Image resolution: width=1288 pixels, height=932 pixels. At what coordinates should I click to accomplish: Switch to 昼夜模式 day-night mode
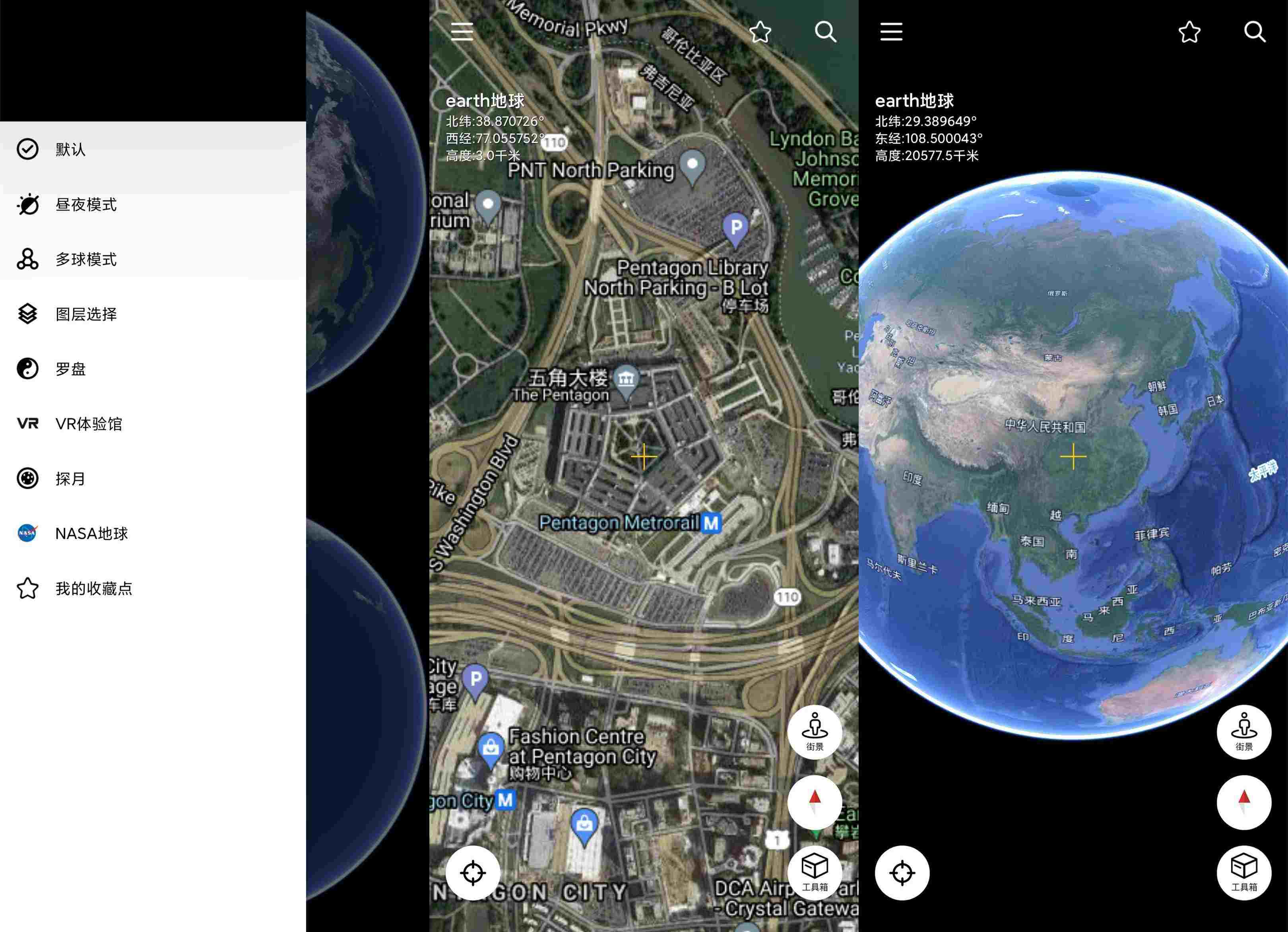[x=153, y=204]
